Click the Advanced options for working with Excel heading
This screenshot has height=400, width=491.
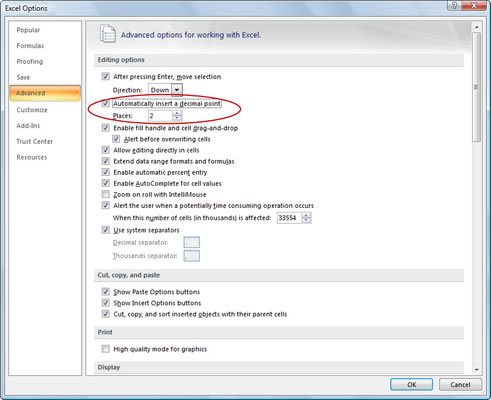pyautogui.click(x=191, y=35)
